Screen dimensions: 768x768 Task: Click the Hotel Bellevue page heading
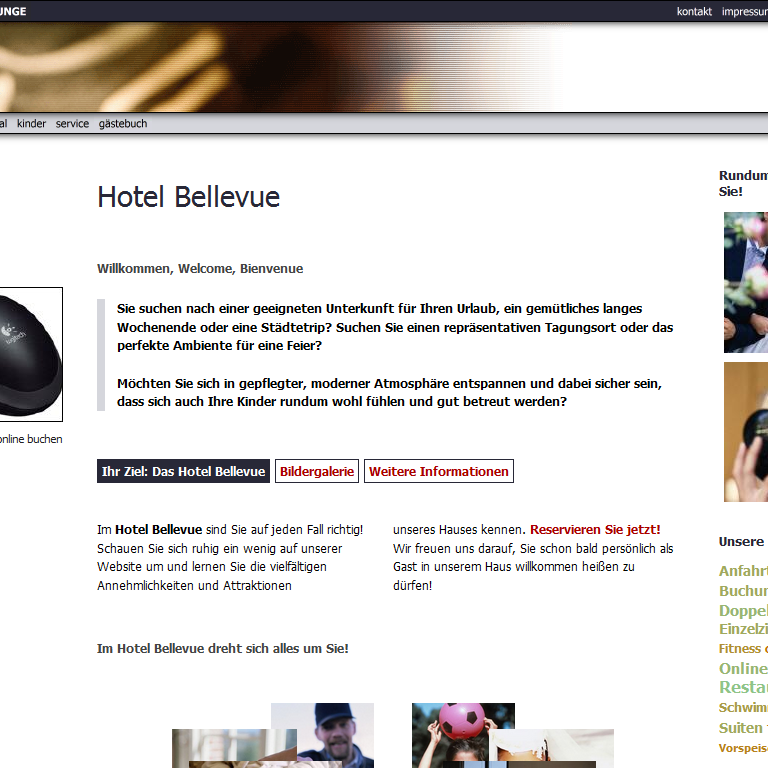click(189, 197)
